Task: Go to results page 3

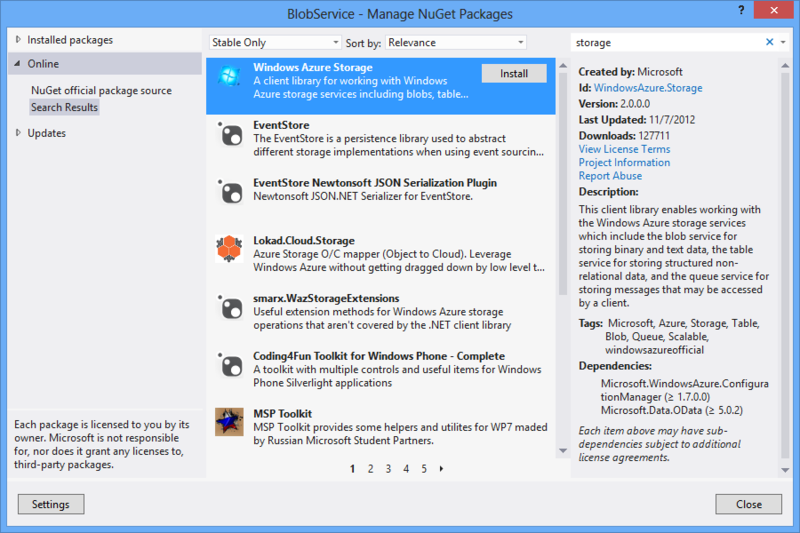Action: coord(388,469)
